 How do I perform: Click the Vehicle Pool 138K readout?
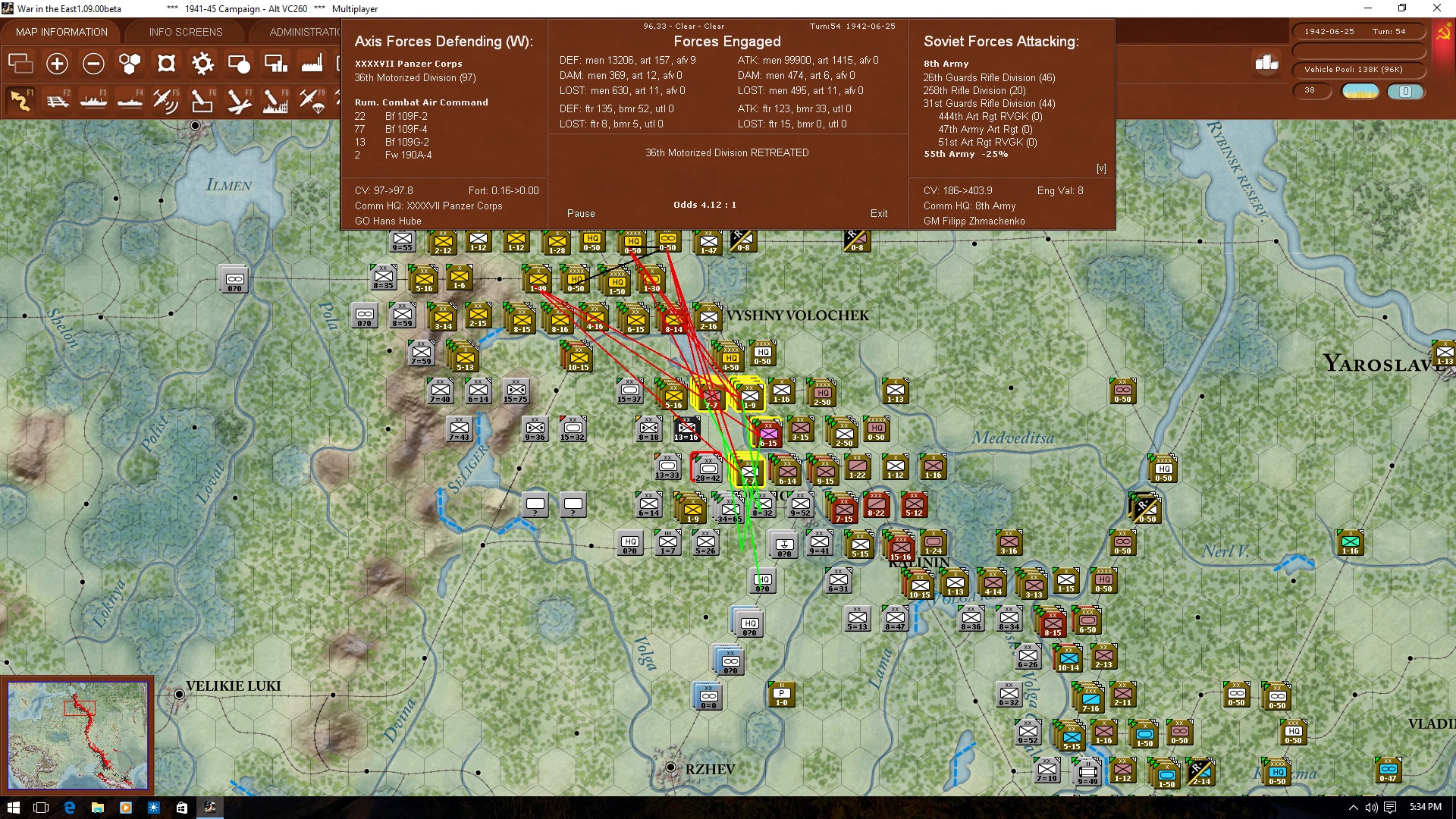(1359, 69)
